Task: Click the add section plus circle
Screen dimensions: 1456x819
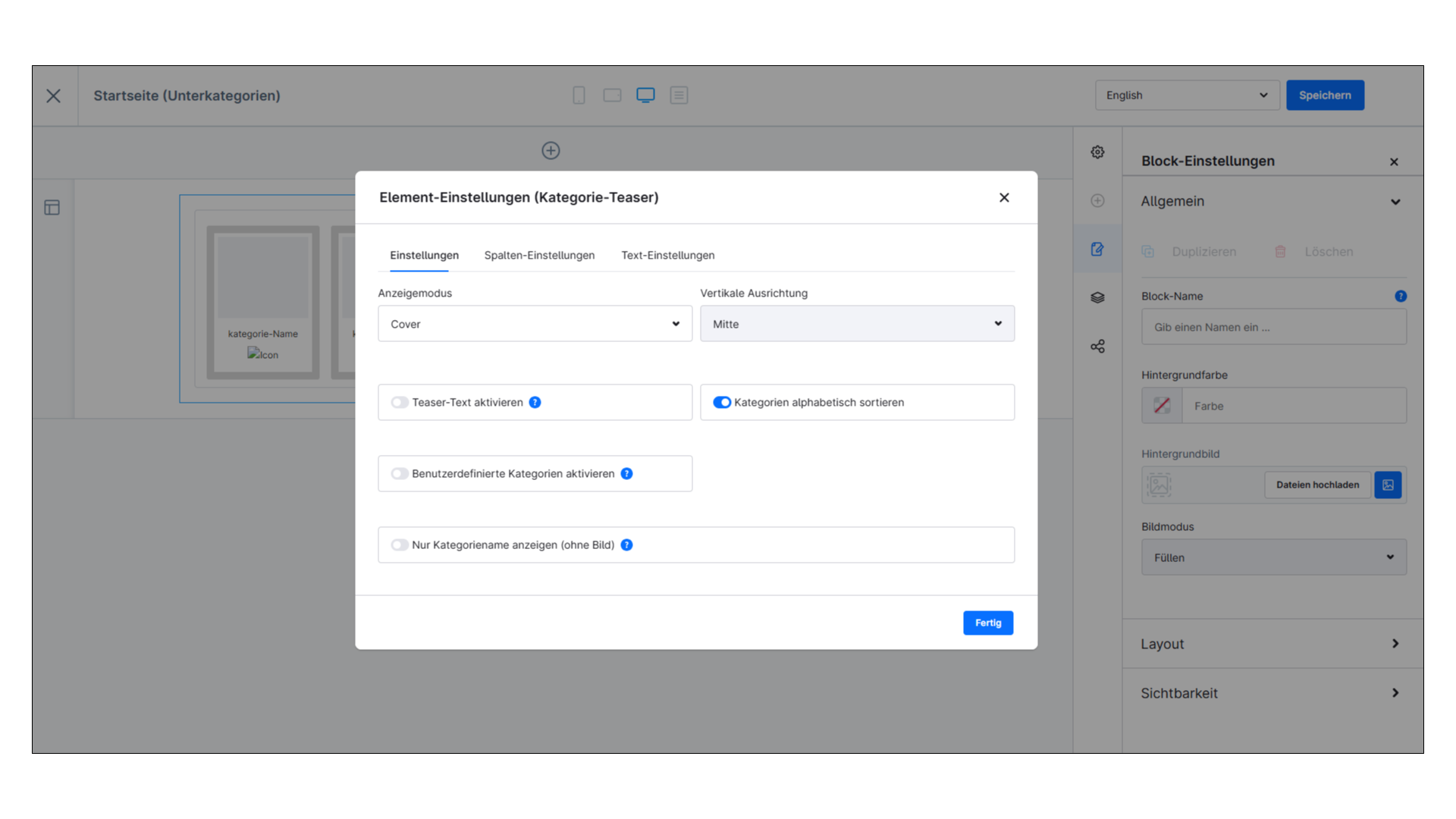Action: [x=551, y=151]
